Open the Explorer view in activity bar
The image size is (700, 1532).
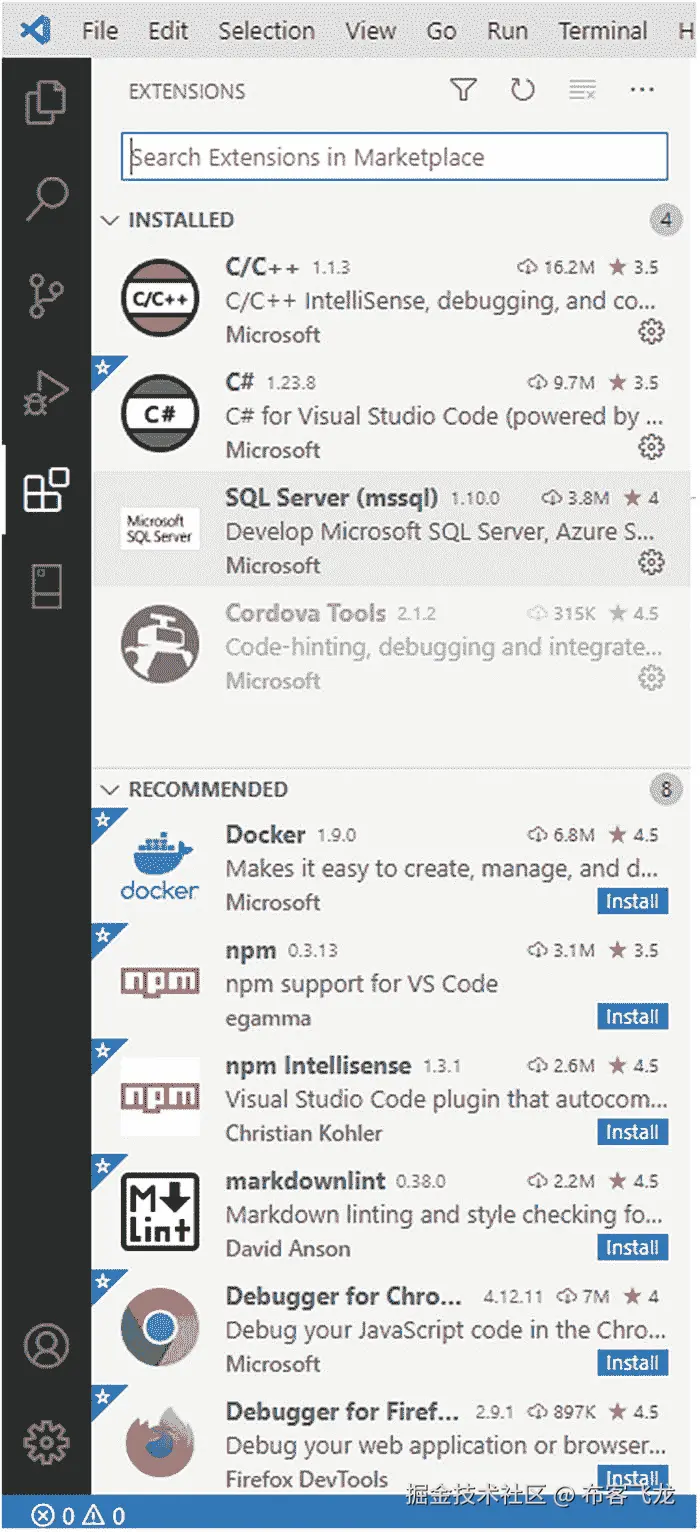pos(46,104)
